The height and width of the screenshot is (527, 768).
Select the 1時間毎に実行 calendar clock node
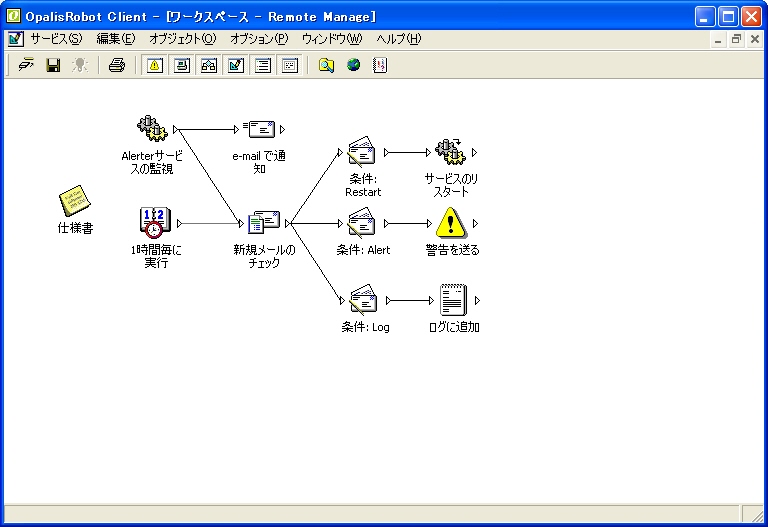click(x=155, y=223)
